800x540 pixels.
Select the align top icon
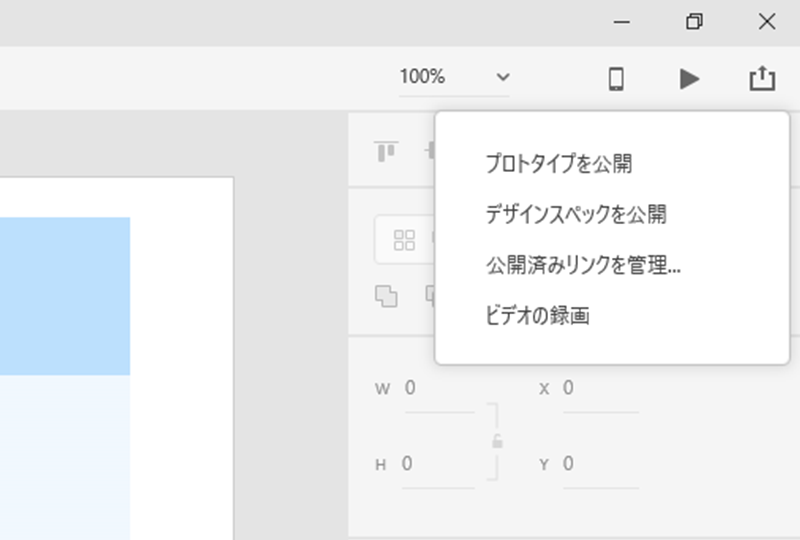point(386,152)
